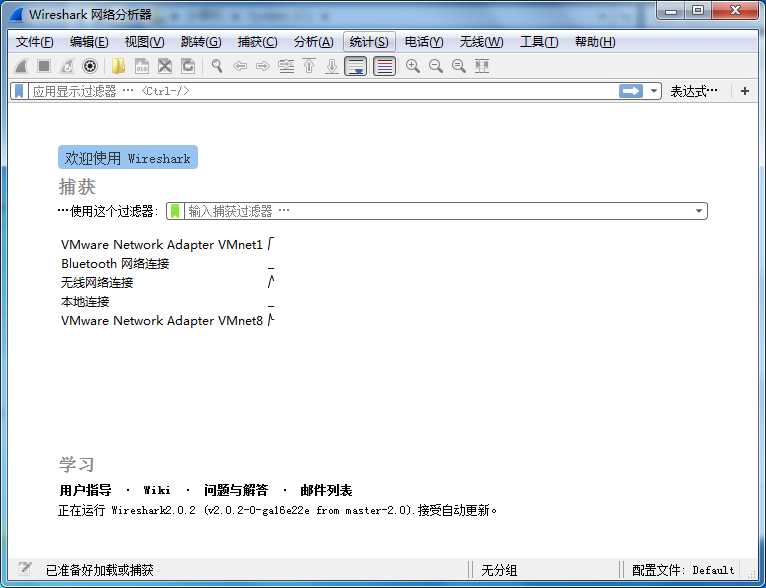The width and height of the screenshot is (766, 588).
Task: Click the stop capture square icon
Action: click(44, 66)
